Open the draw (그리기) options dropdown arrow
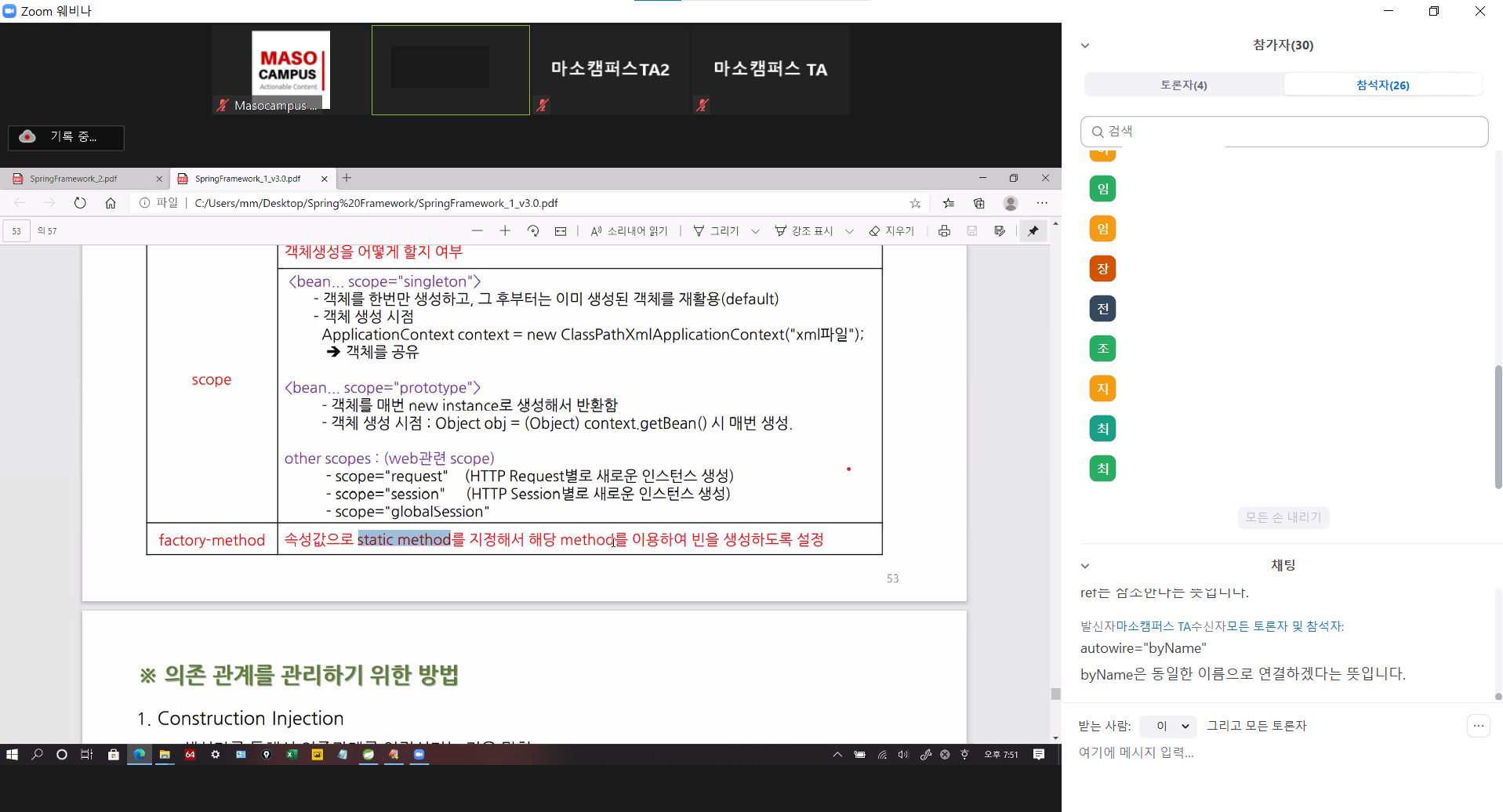Image resolution: width=1503 pixels, height=812 pixels. 755,231
